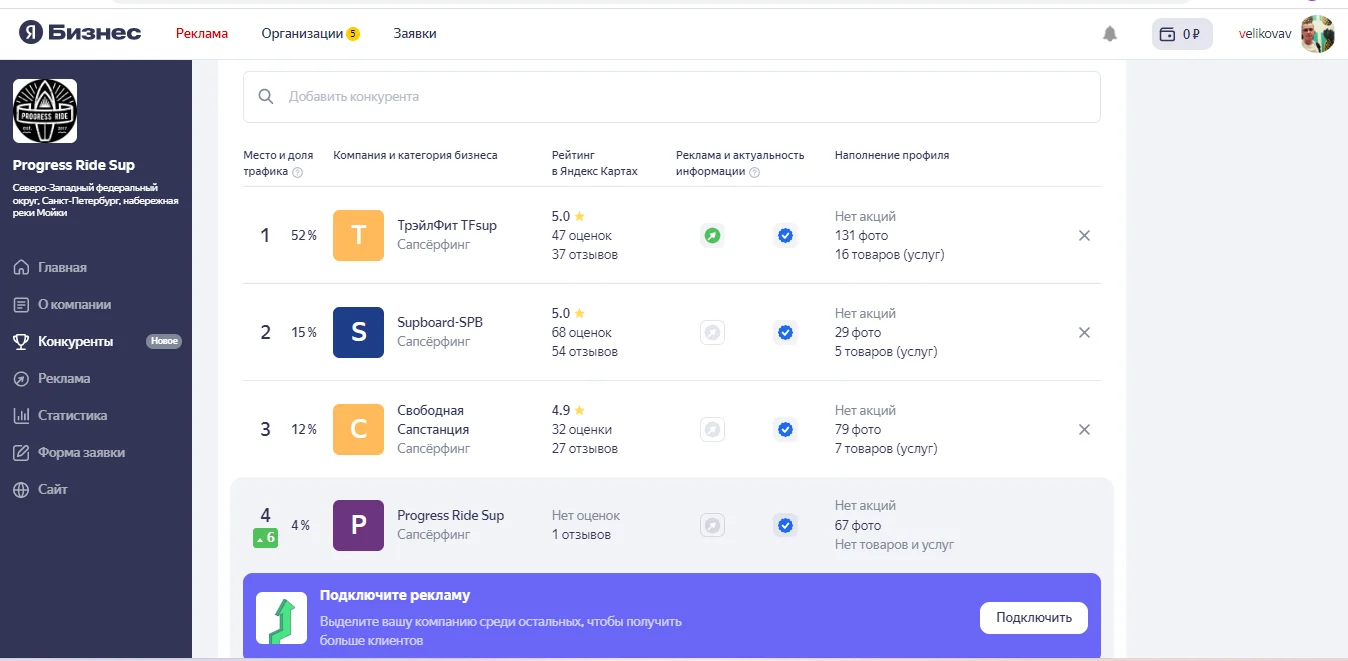Open Форма заявки in sidebar
The height and width of the screenshot is (661, 1348).
pos(81,452)
